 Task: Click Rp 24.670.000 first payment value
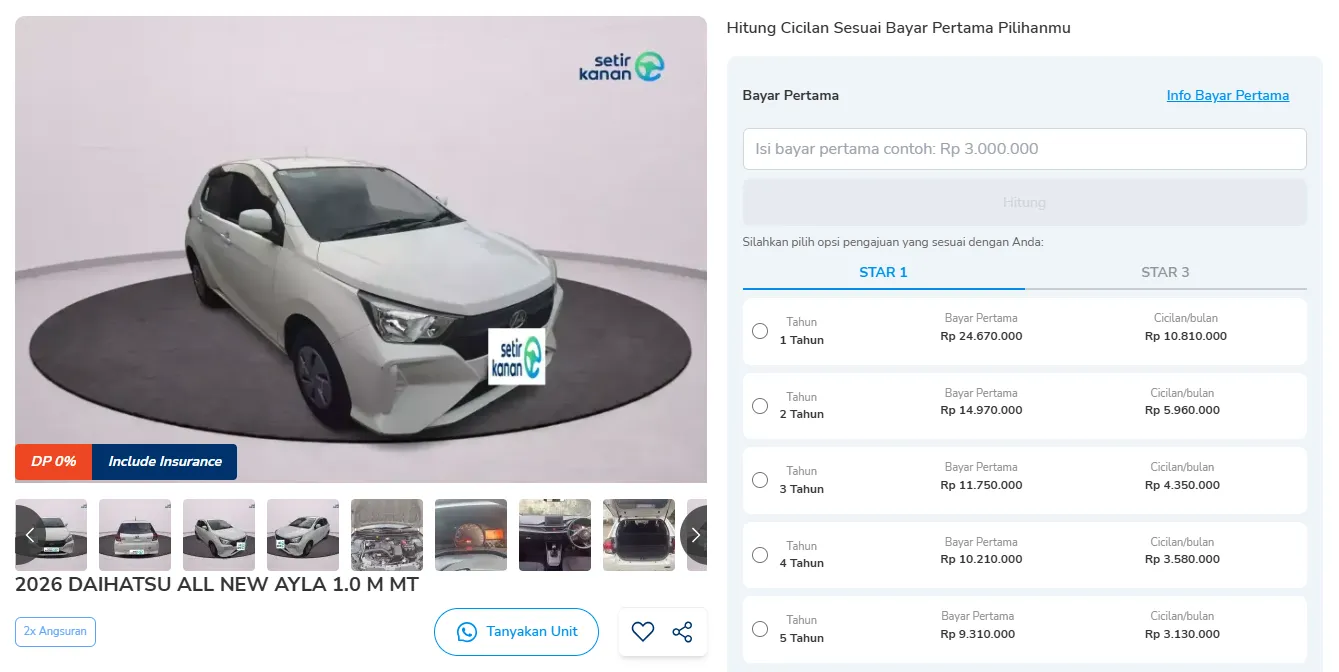tap(981, 336)
